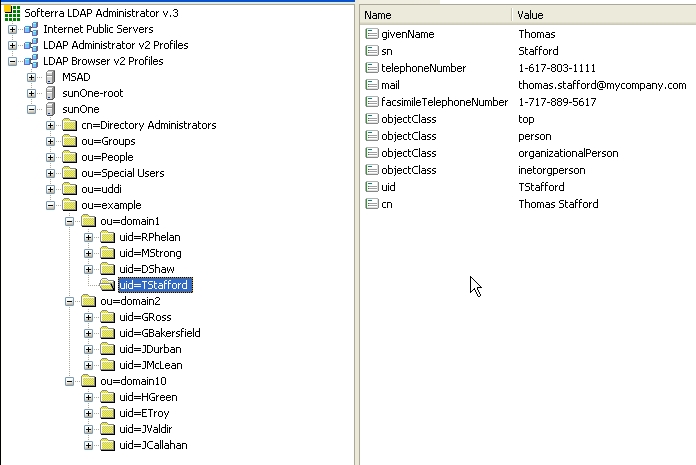Image resolution: width=696 pixels, height=465 pixels.
Task: Click the LDAP Browser v2 Profiles icon
Action: click(31, 61)
